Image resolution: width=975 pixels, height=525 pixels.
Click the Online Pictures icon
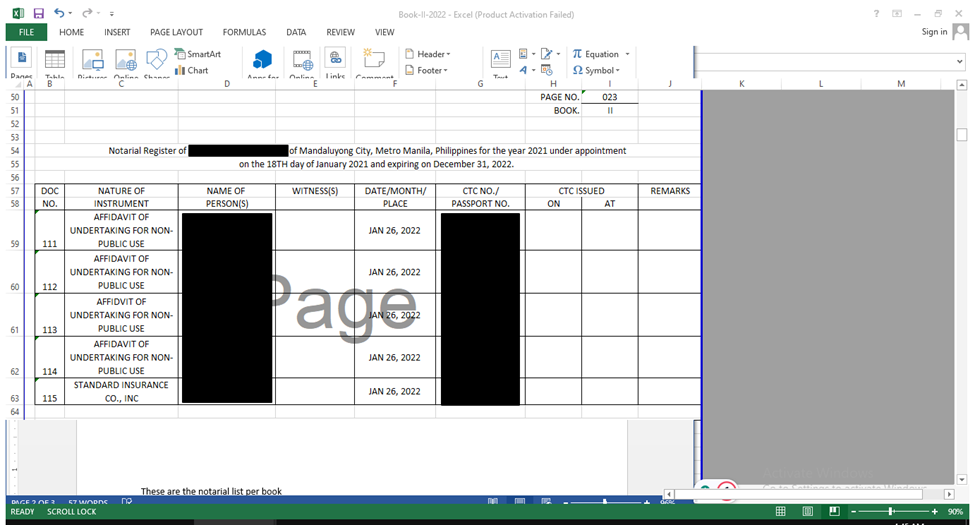point(126,62)
